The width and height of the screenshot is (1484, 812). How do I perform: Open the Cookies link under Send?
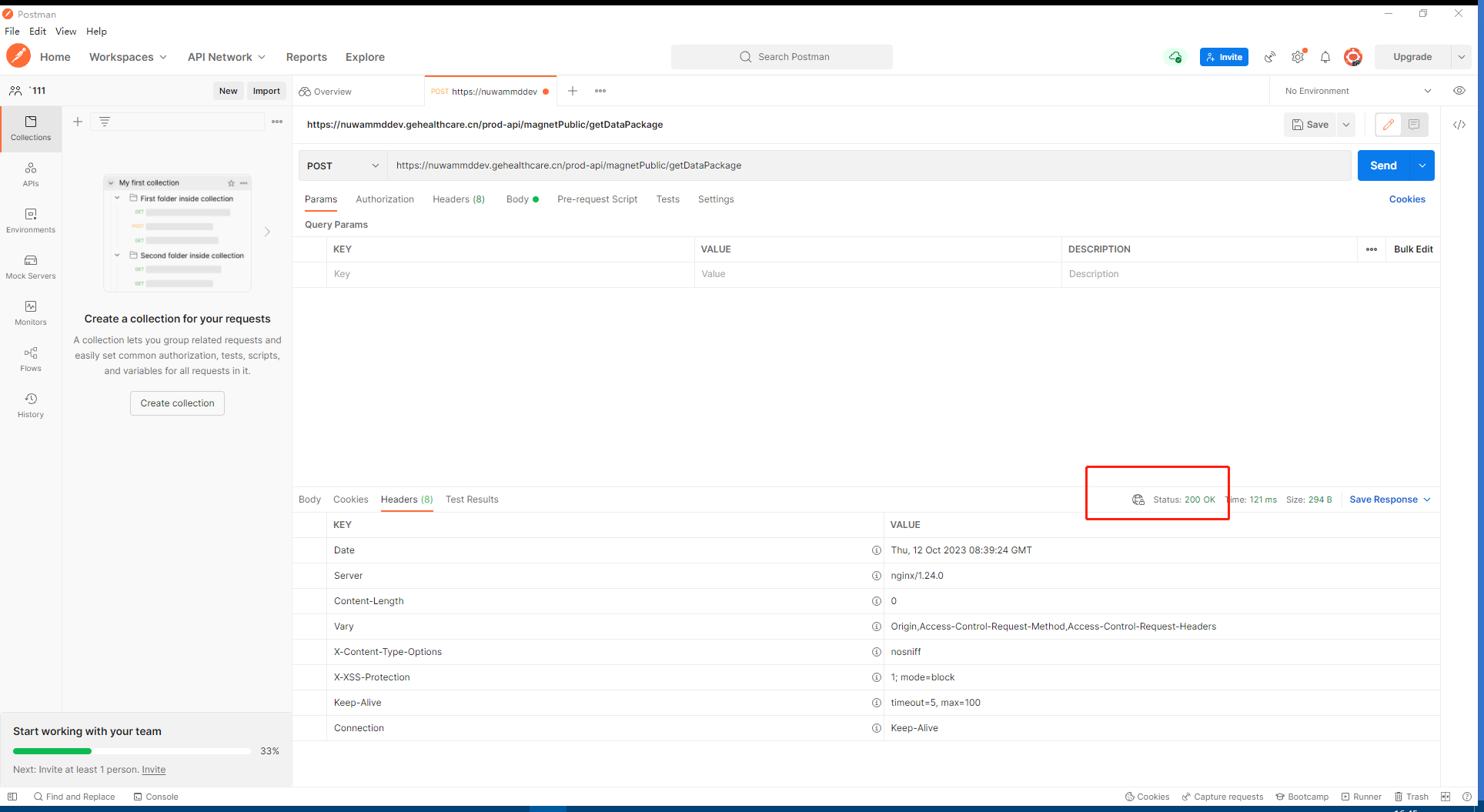pos(1407,199)
